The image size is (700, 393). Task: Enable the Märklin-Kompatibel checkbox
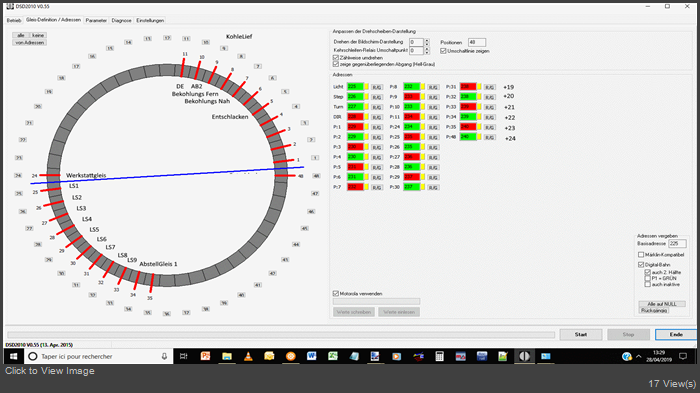641,255
